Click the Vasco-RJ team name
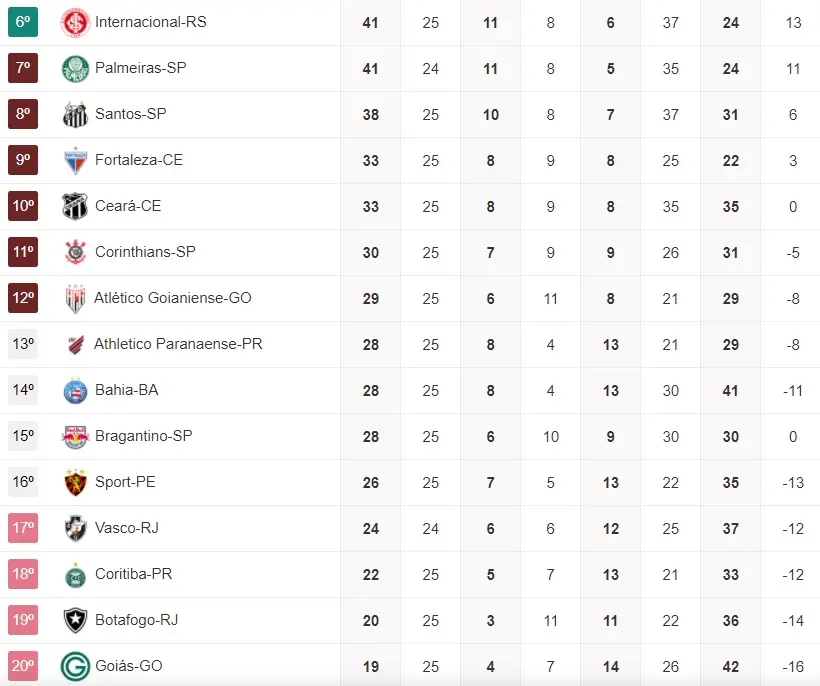 [x=127, y=528]
